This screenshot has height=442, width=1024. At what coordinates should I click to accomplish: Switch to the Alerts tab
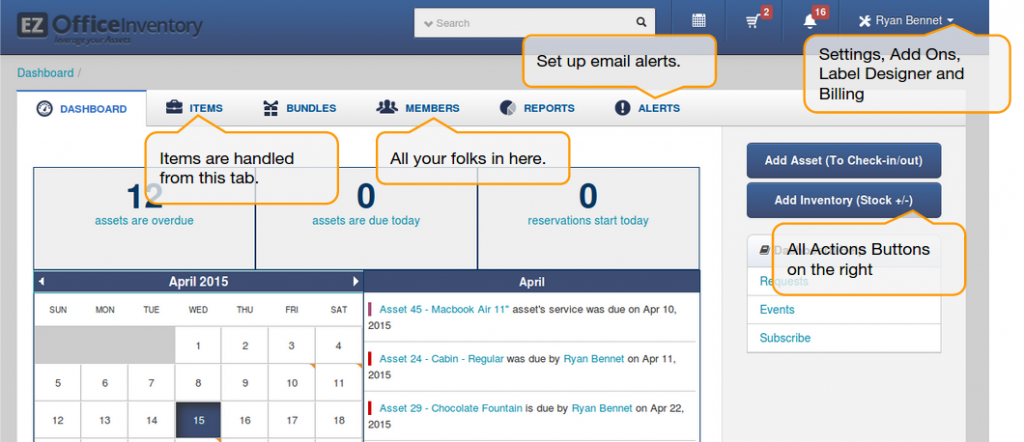647,108
